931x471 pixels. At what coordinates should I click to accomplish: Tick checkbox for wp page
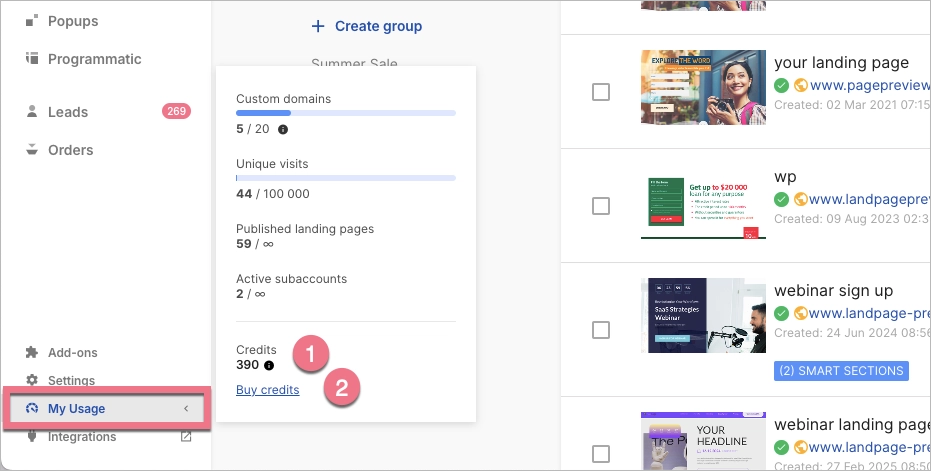coord(601,206)
